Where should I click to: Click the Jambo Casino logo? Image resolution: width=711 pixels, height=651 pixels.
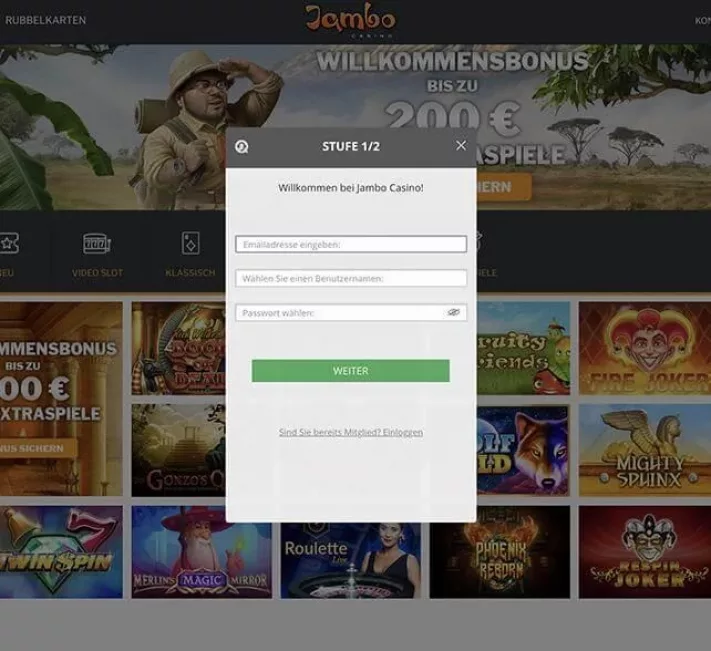click(350, 19)
